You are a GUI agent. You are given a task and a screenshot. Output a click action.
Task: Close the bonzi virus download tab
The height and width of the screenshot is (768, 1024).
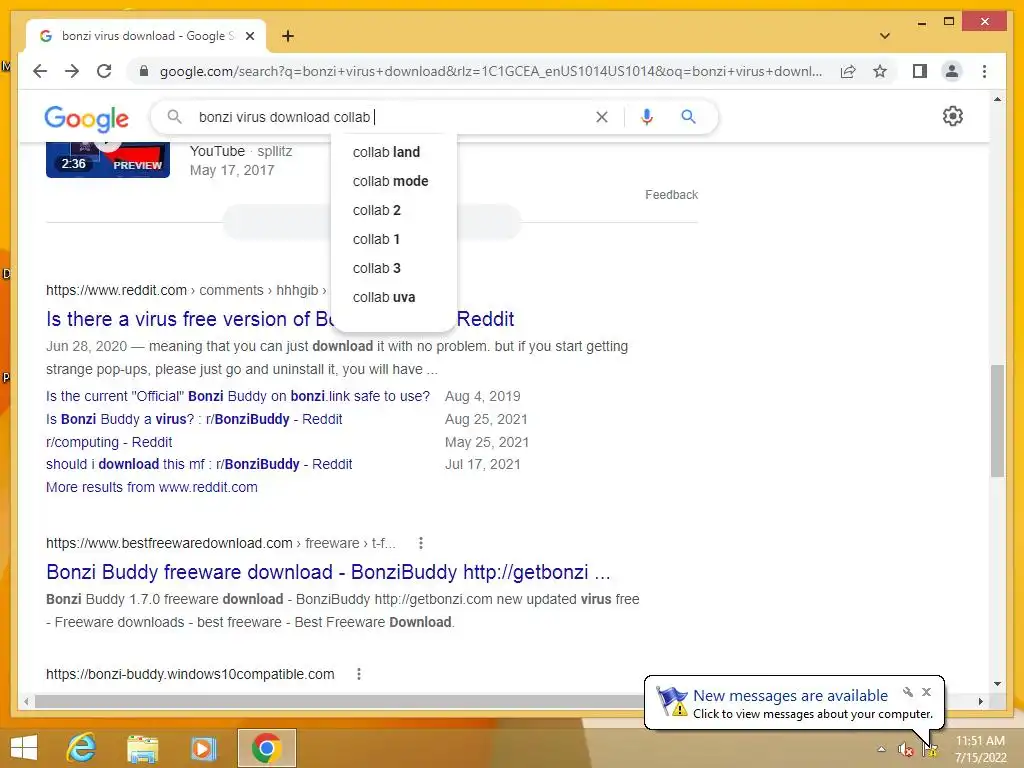pos(249,36)
